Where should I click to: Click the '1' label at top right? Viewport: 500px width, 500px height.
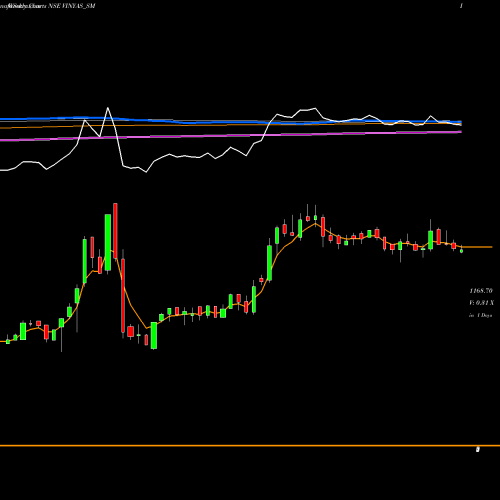click(461, 6)
